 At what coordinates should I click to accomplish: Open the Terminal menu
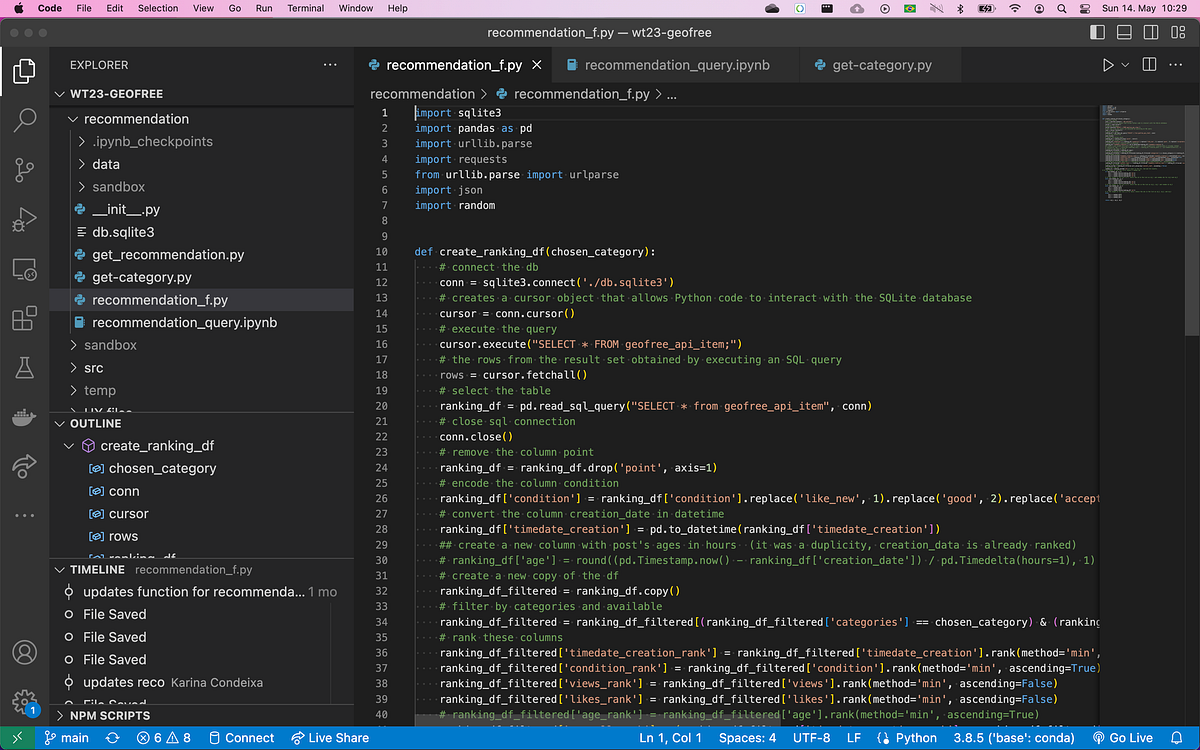coord(305,8)
